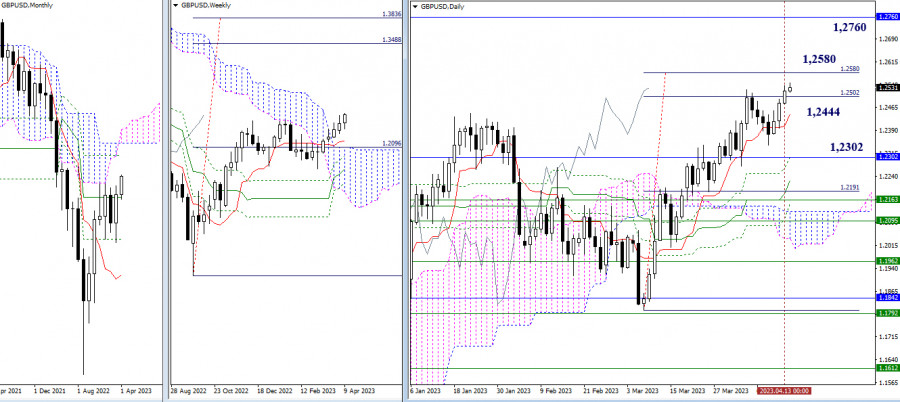
Task: Click the small 1.2502 level label on the daily chart
Action: (849, 92)
